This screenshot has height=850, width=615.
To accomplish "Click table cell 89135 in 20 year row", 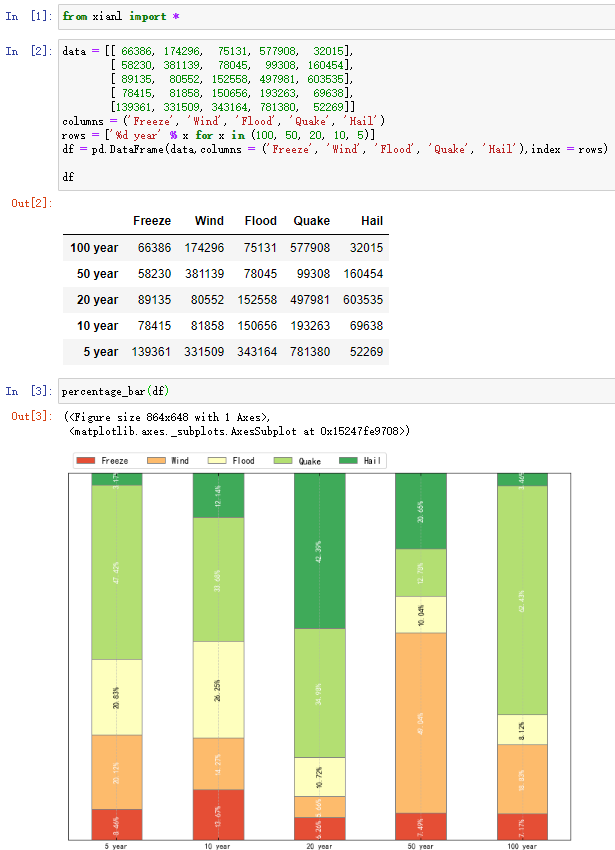I will coord(155,300).
